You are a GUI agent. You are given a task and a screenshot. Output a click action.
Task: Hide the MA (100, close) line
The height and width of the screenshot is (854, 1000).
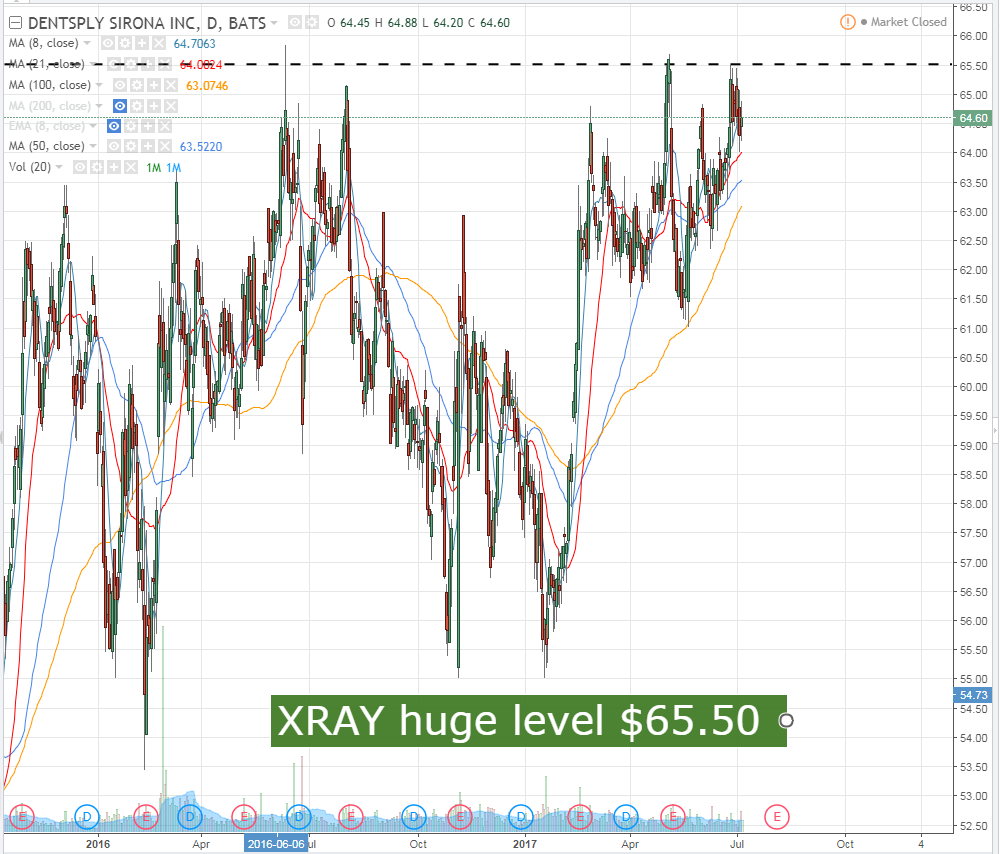pos(119,85)
